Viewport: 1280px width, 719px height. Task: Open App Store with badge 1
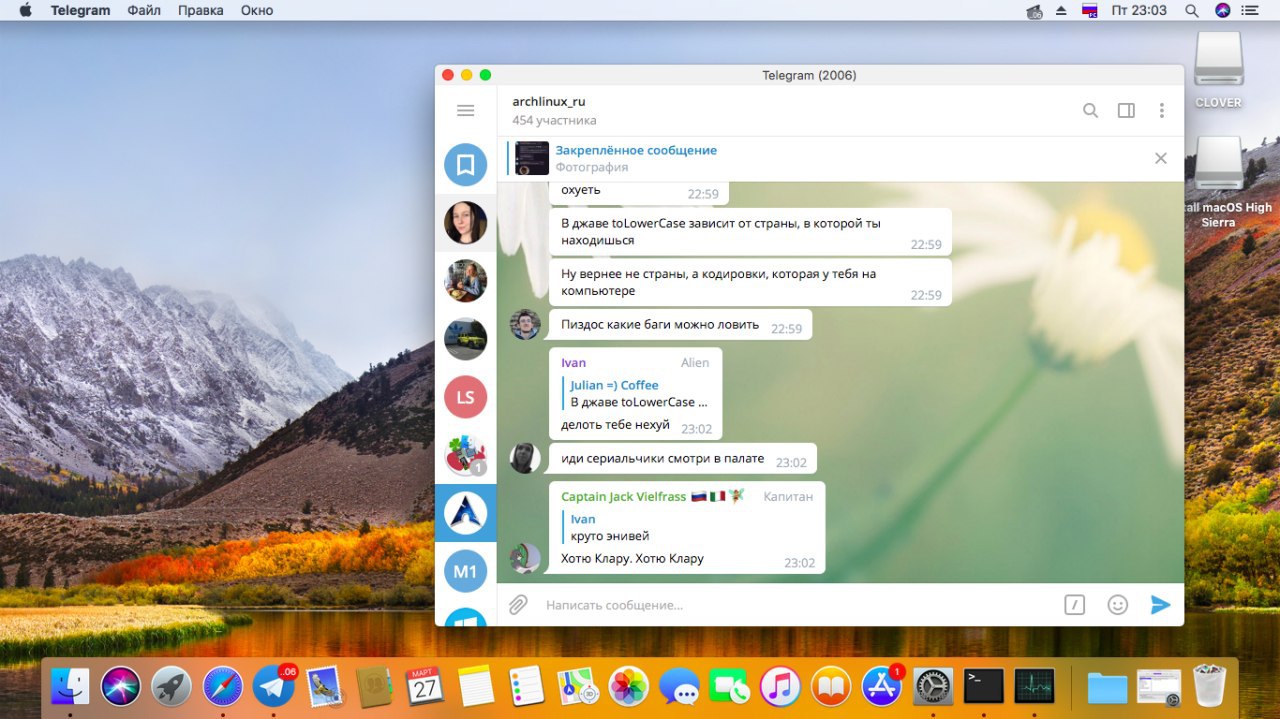tap(883, 686)
